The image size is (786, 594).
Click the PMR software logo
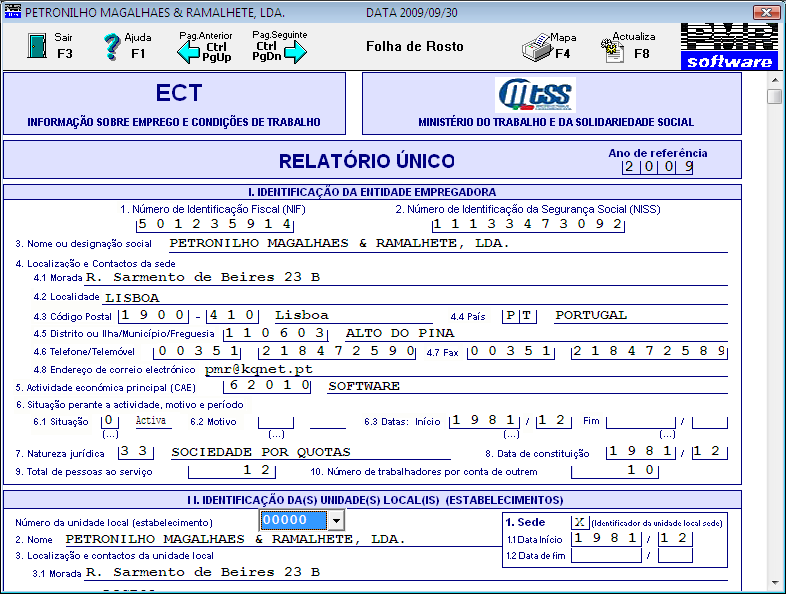[x=729, y=46]
